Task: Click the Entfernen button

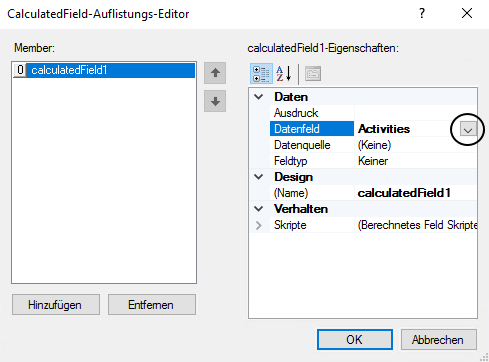Action: (x=152, y=304)
